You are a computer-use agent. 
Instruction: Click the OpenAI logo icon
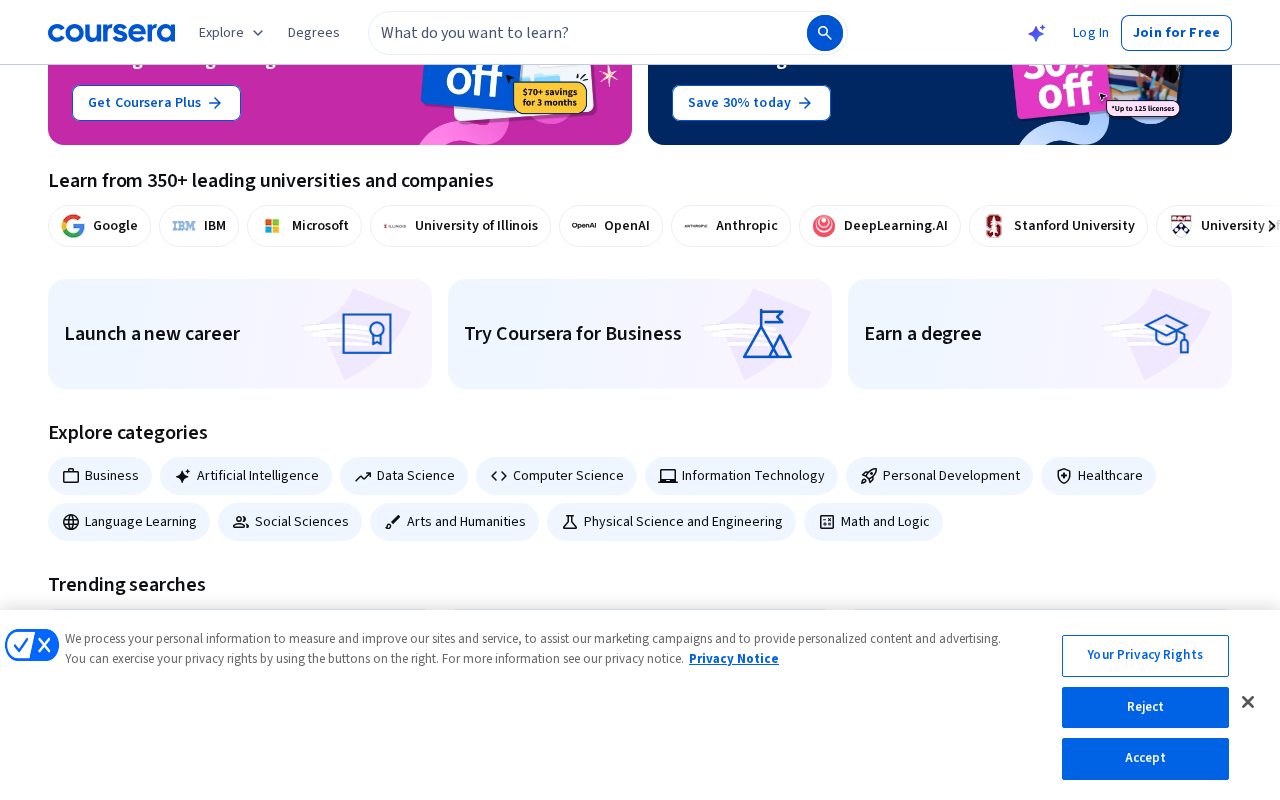584,226
